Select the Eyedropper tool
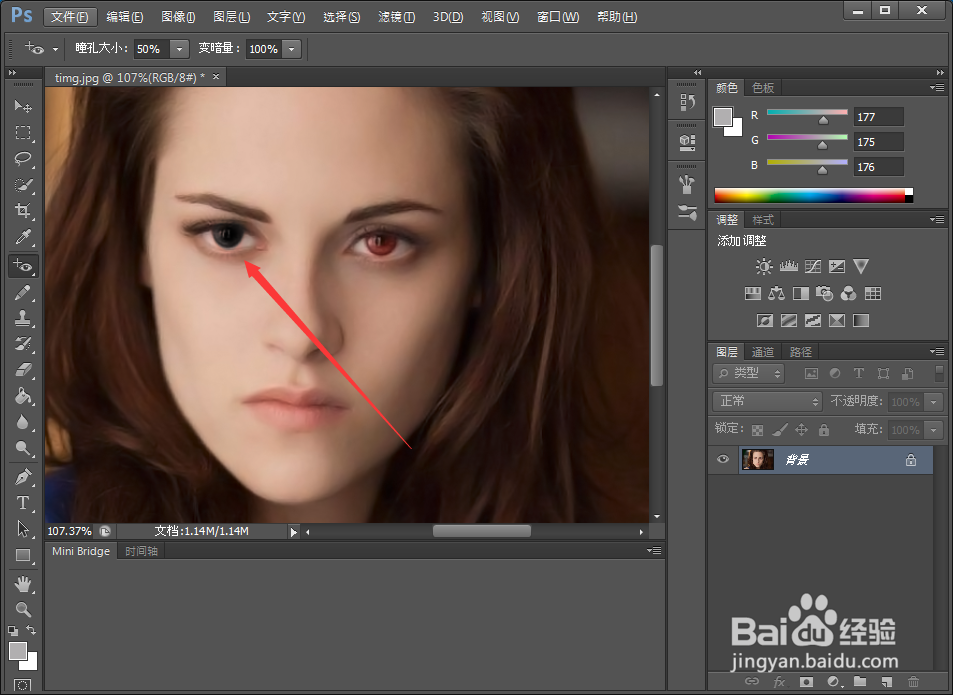 23,237
